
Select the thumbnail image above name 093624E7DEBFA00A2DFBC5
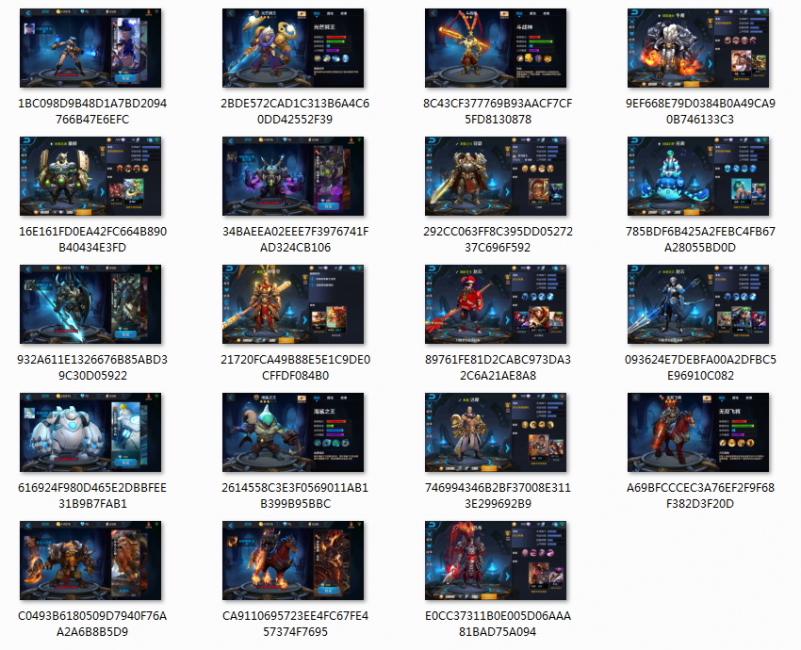[x=698, y=304]
